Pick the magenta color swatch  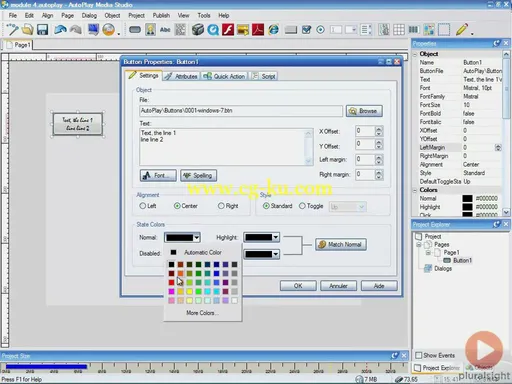[171, 291]
